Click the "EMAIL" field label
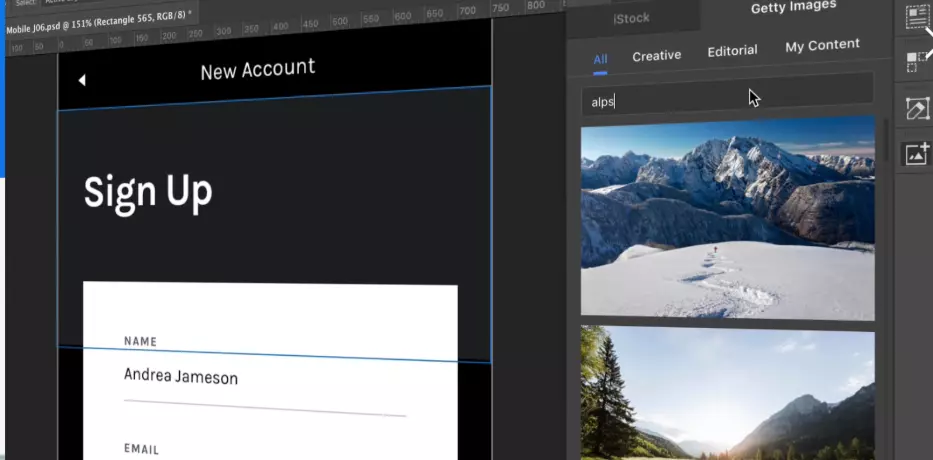 (x=142, y=449)
